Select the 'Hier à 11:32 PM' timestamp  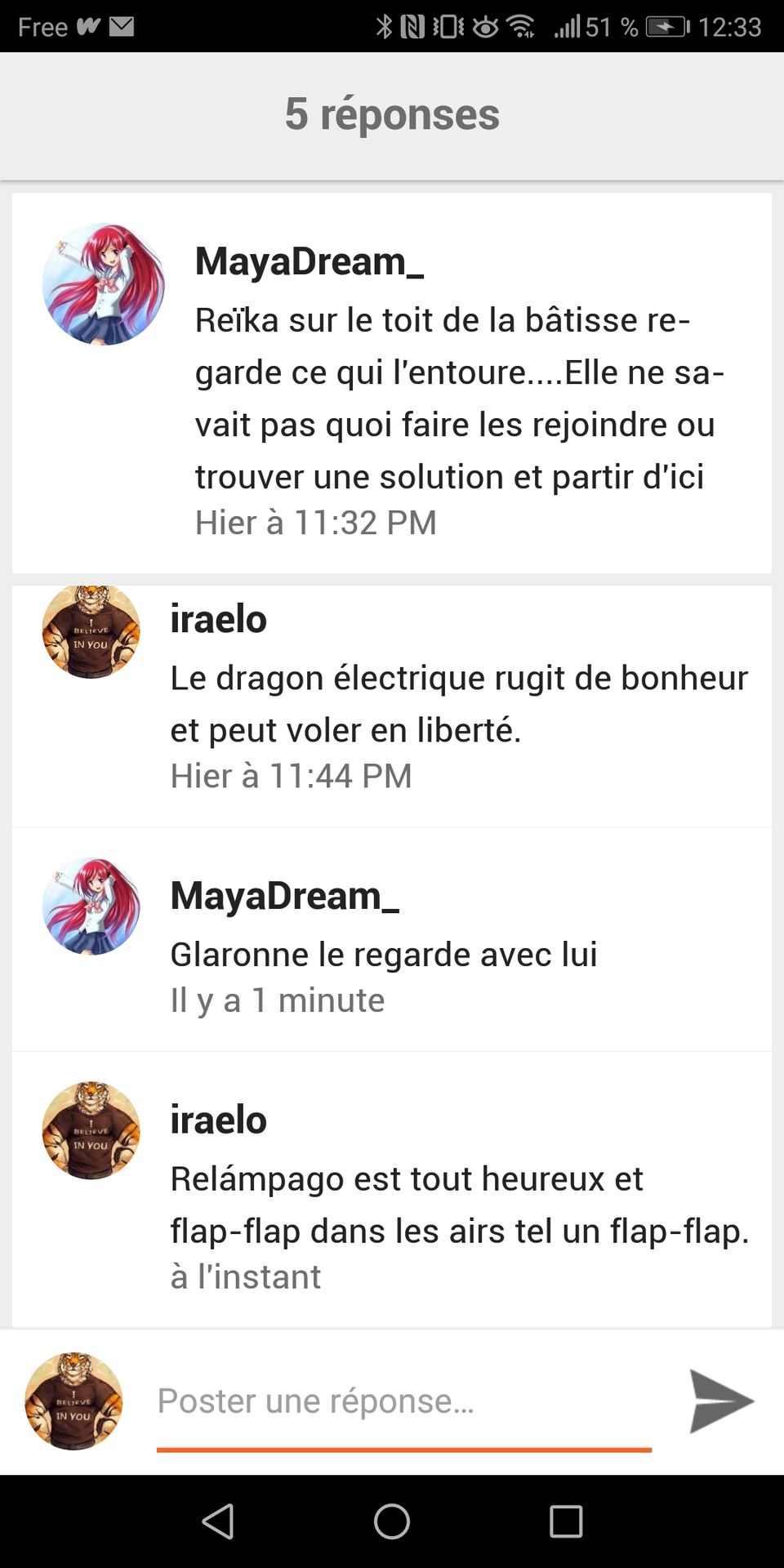click(315, 523)
